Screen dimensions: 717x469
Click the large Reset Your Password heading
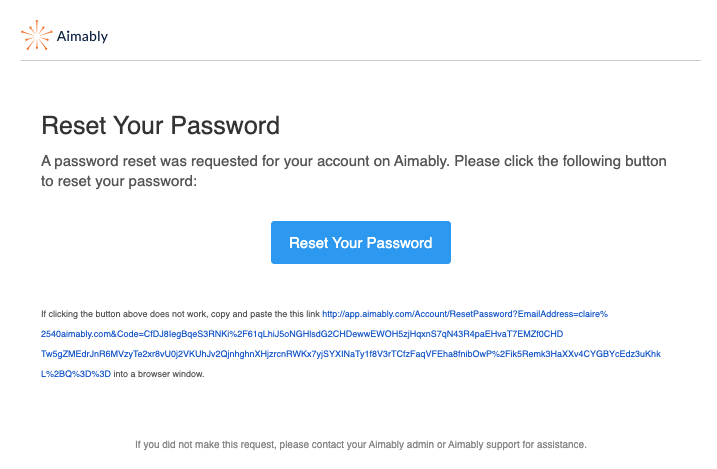pyautogui.click(x=161, y=126)
